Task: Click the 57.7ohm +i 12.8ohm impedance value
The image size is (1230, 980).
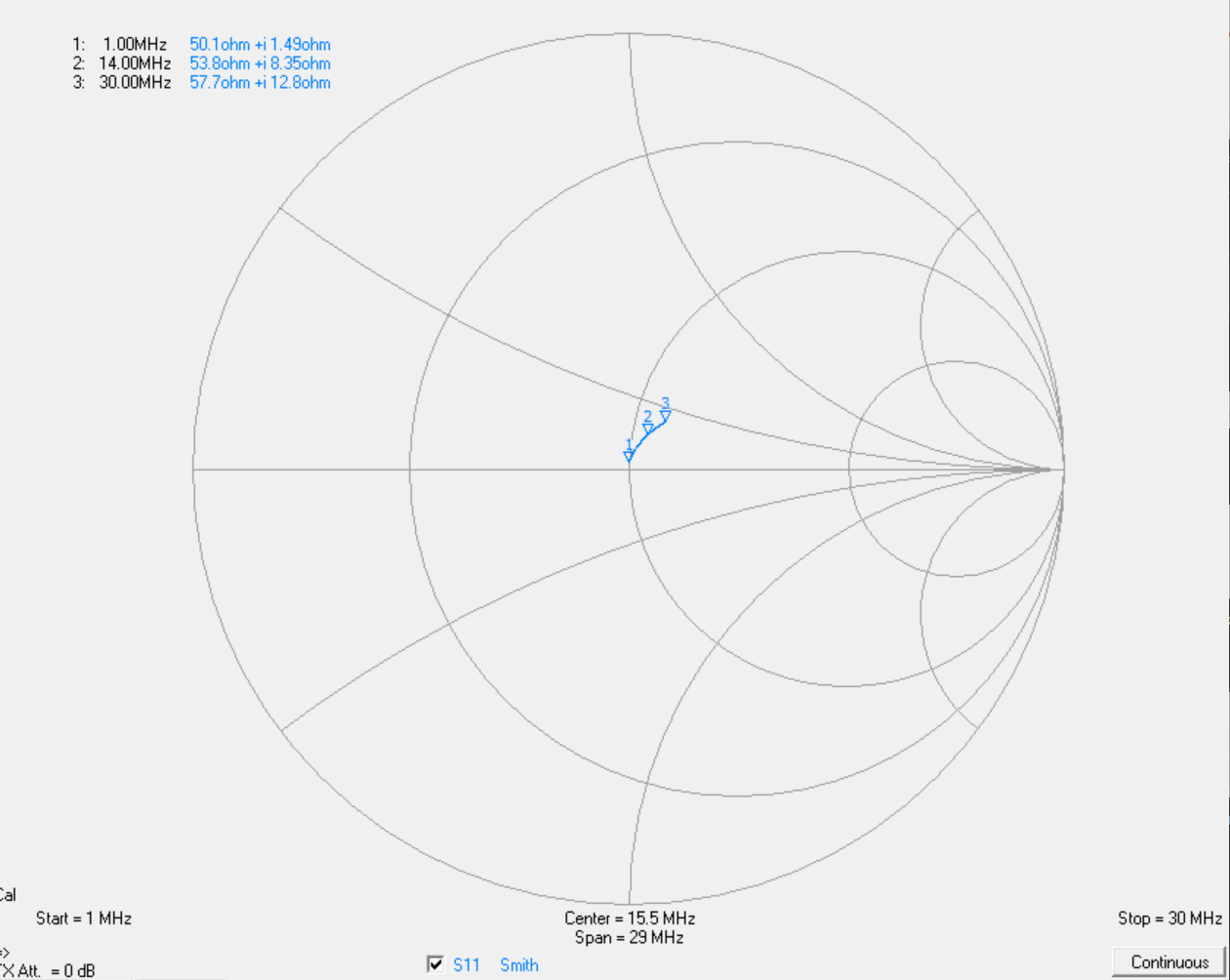Action: [260, 82]
